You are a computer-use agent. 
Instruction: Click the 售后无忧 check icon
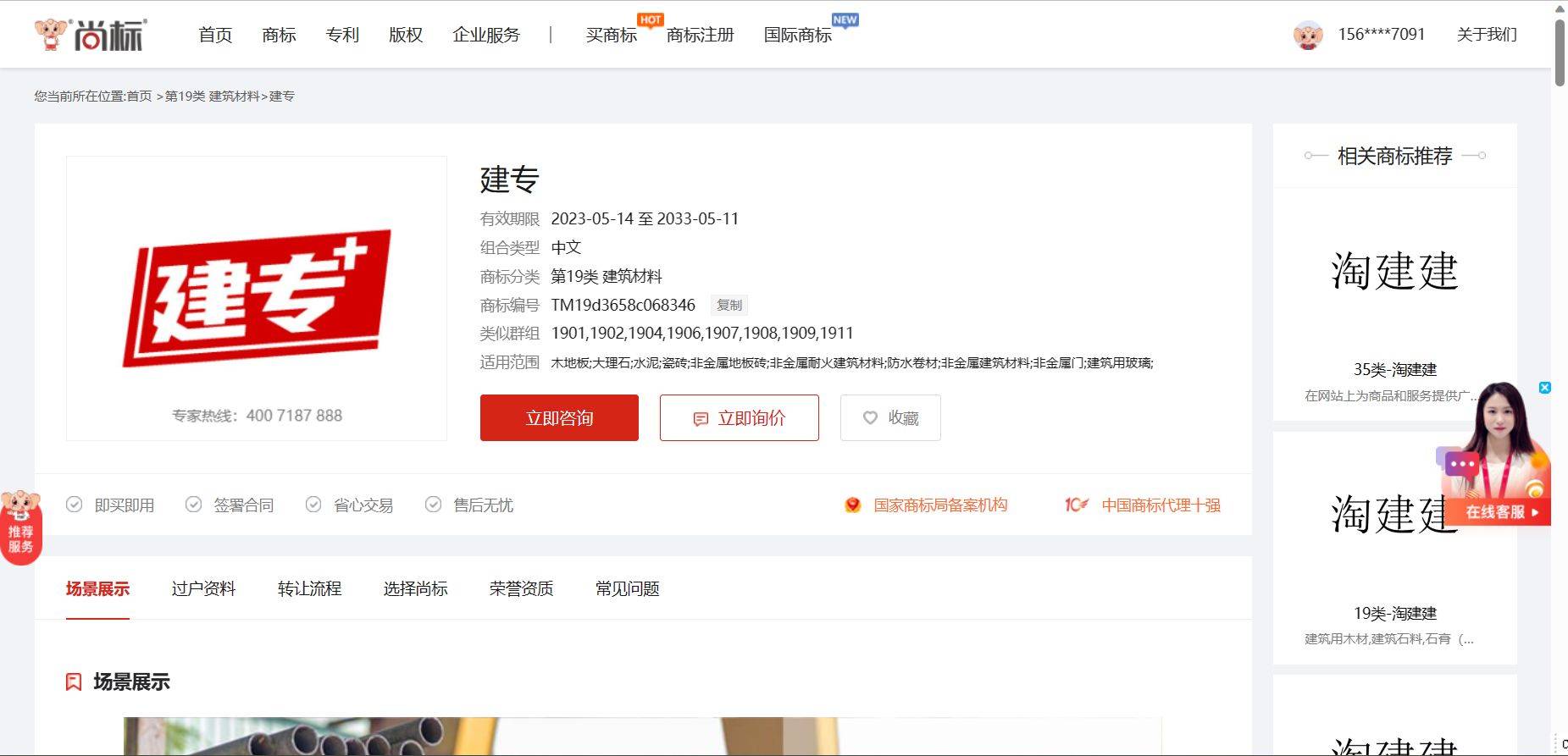[x=434, y=505]
